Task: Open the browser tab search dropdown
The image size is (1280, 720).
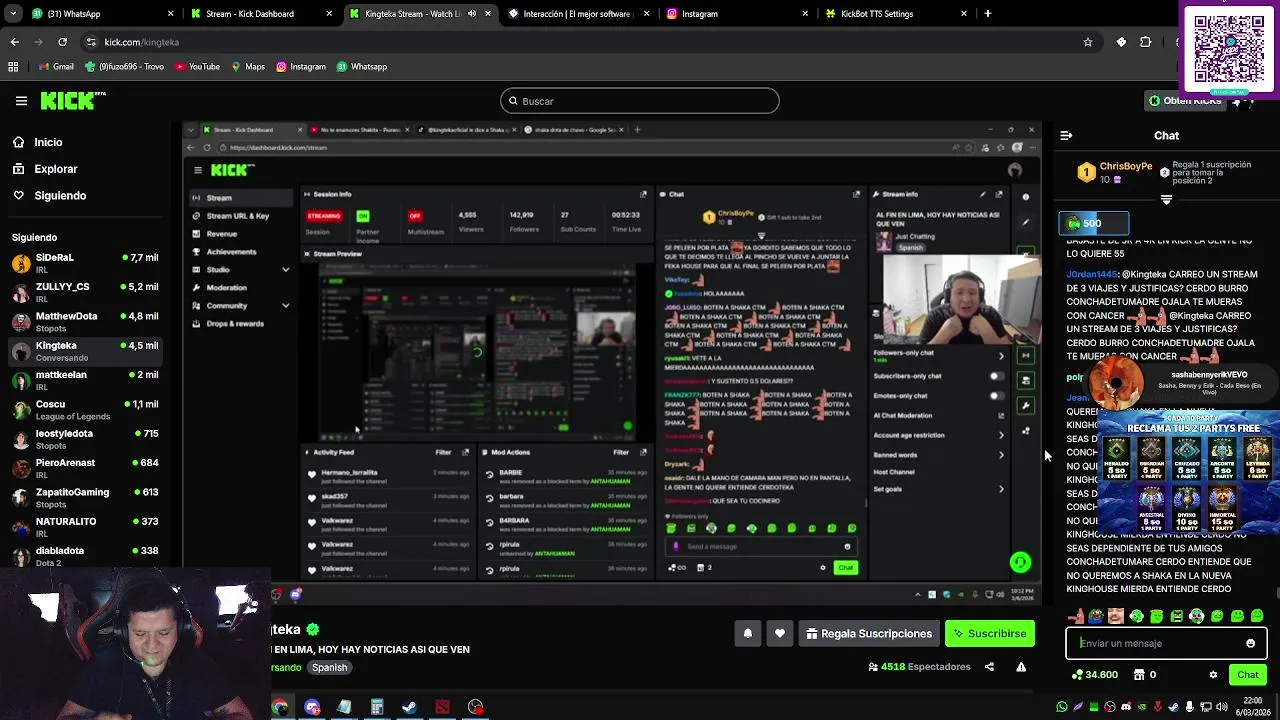Action: point(14,14)
